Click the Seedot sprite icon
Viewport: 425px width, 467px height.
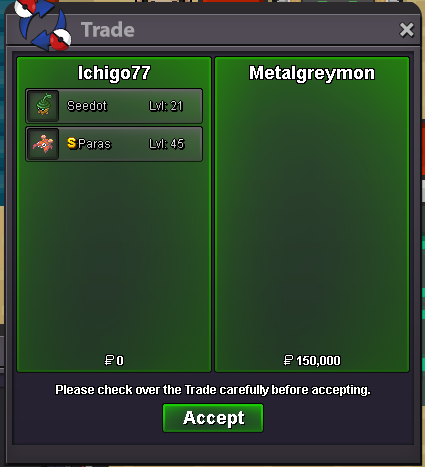click(x=43, y=106)
